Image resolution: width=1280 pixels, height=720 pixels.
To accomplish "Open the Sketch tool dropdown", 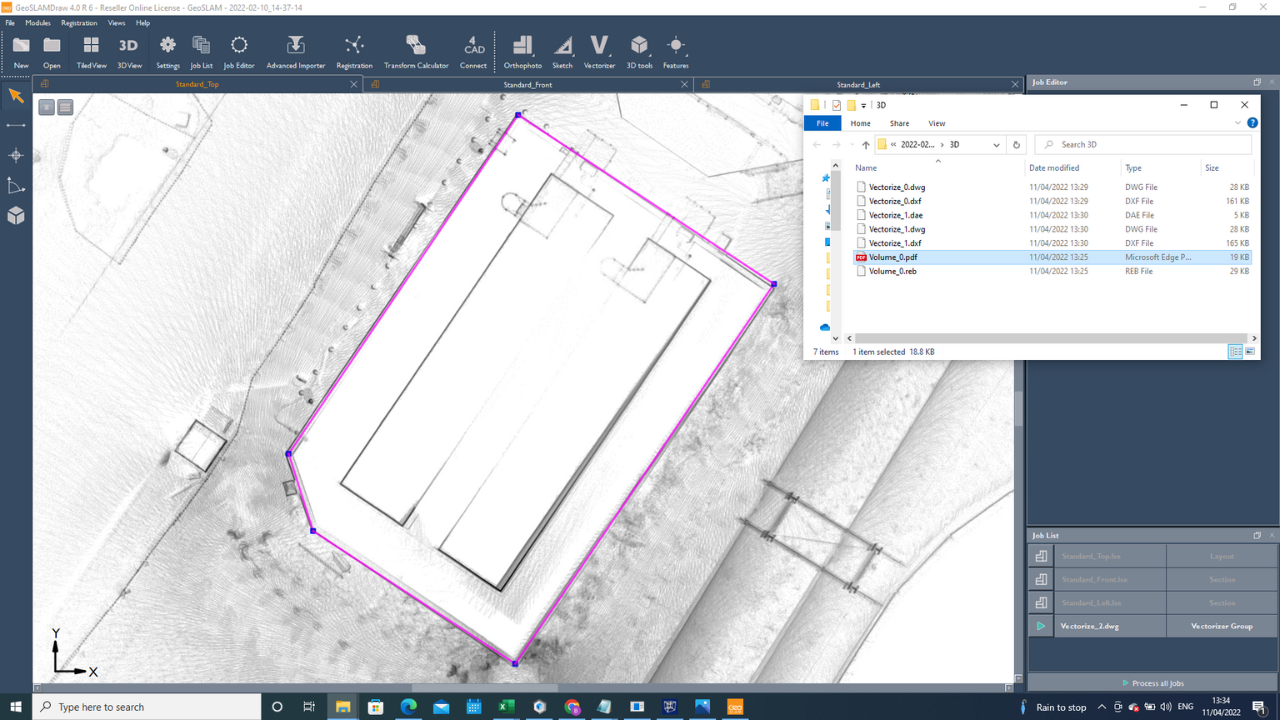I will (563, 51).
